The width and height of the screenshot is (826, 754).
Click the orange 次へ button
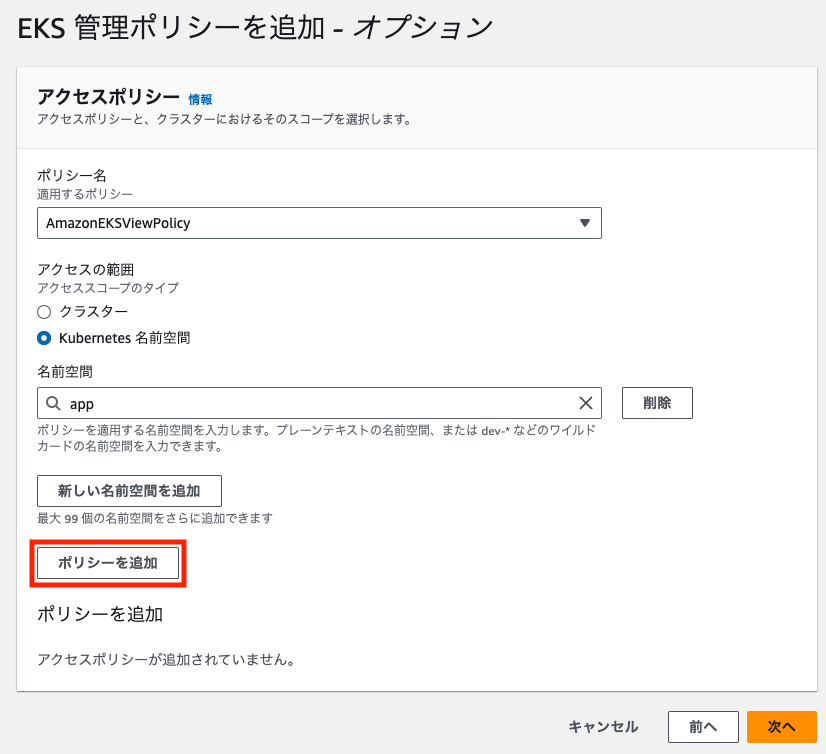(x=782, y=727)
